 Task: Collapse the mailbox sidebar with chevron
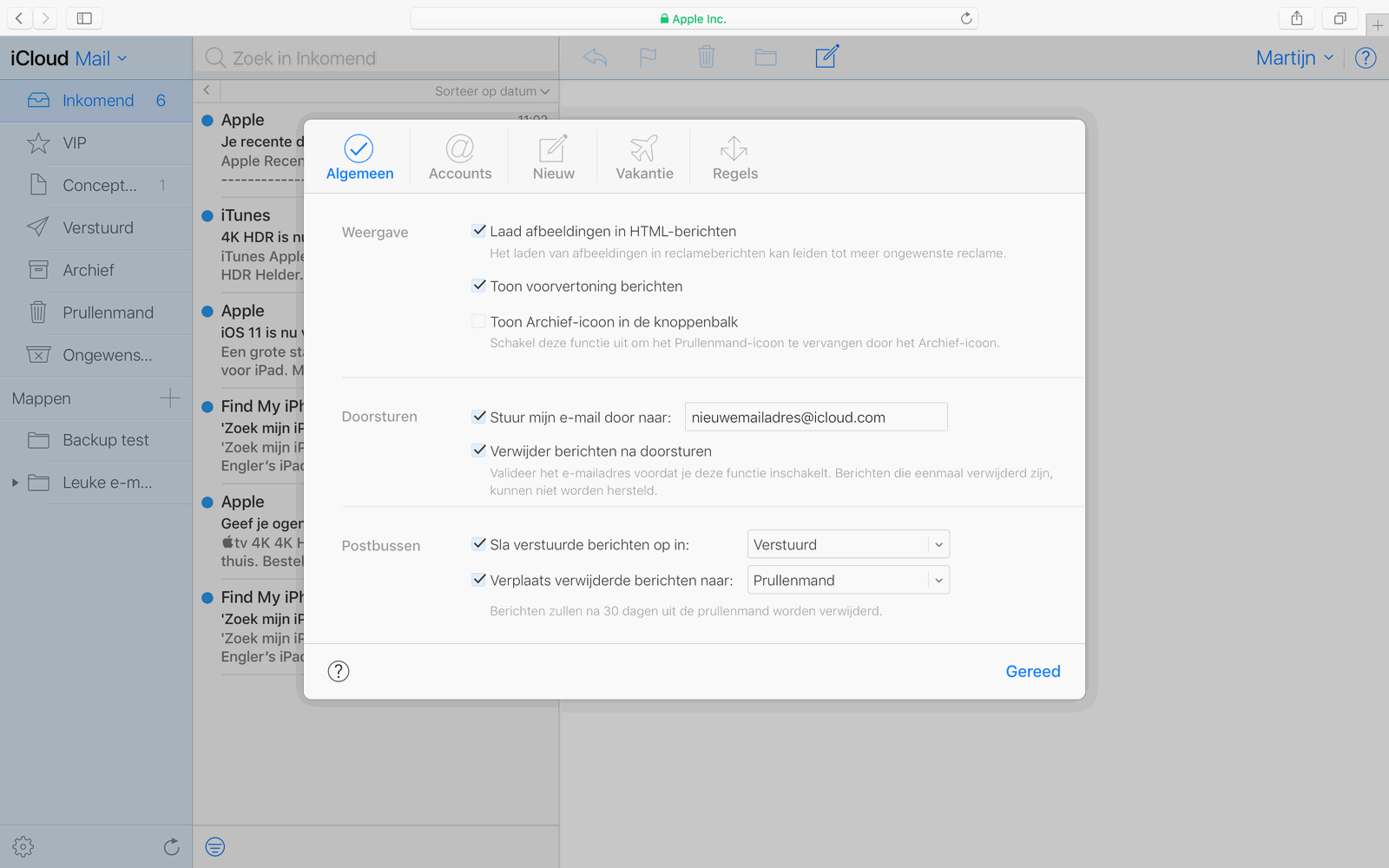click(x=207, y=90)
